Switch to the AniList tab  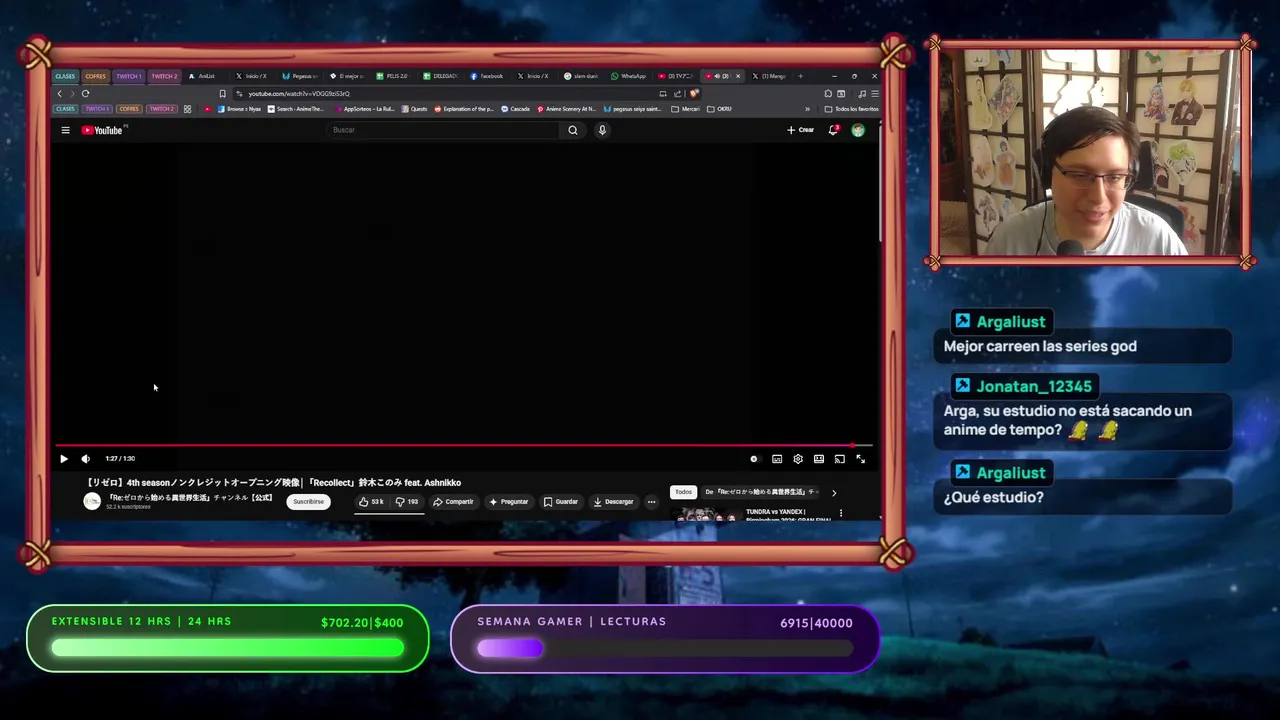pyautogui.click(x=206, y=76)
